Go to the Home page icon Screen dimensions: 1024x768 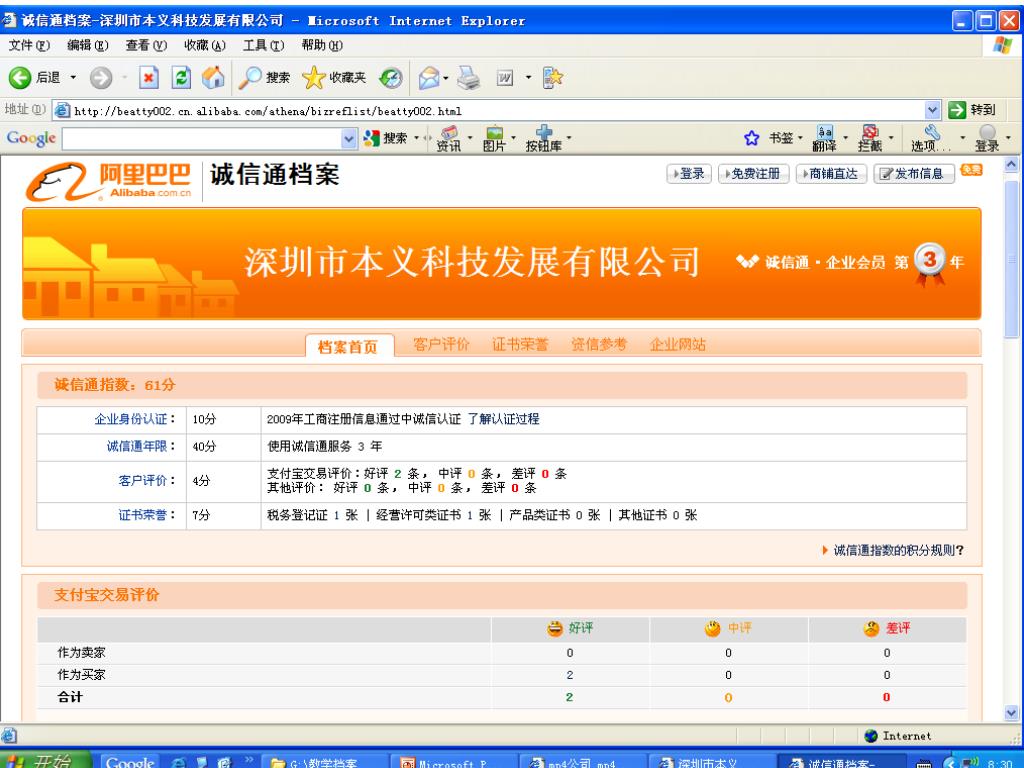pyautogui.click(x=213, y=78)
